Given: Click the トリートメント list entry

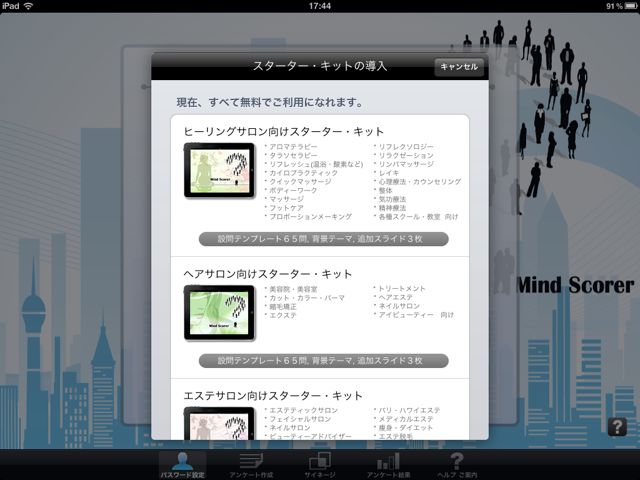Looking at the screenshot, I should 400,289.
